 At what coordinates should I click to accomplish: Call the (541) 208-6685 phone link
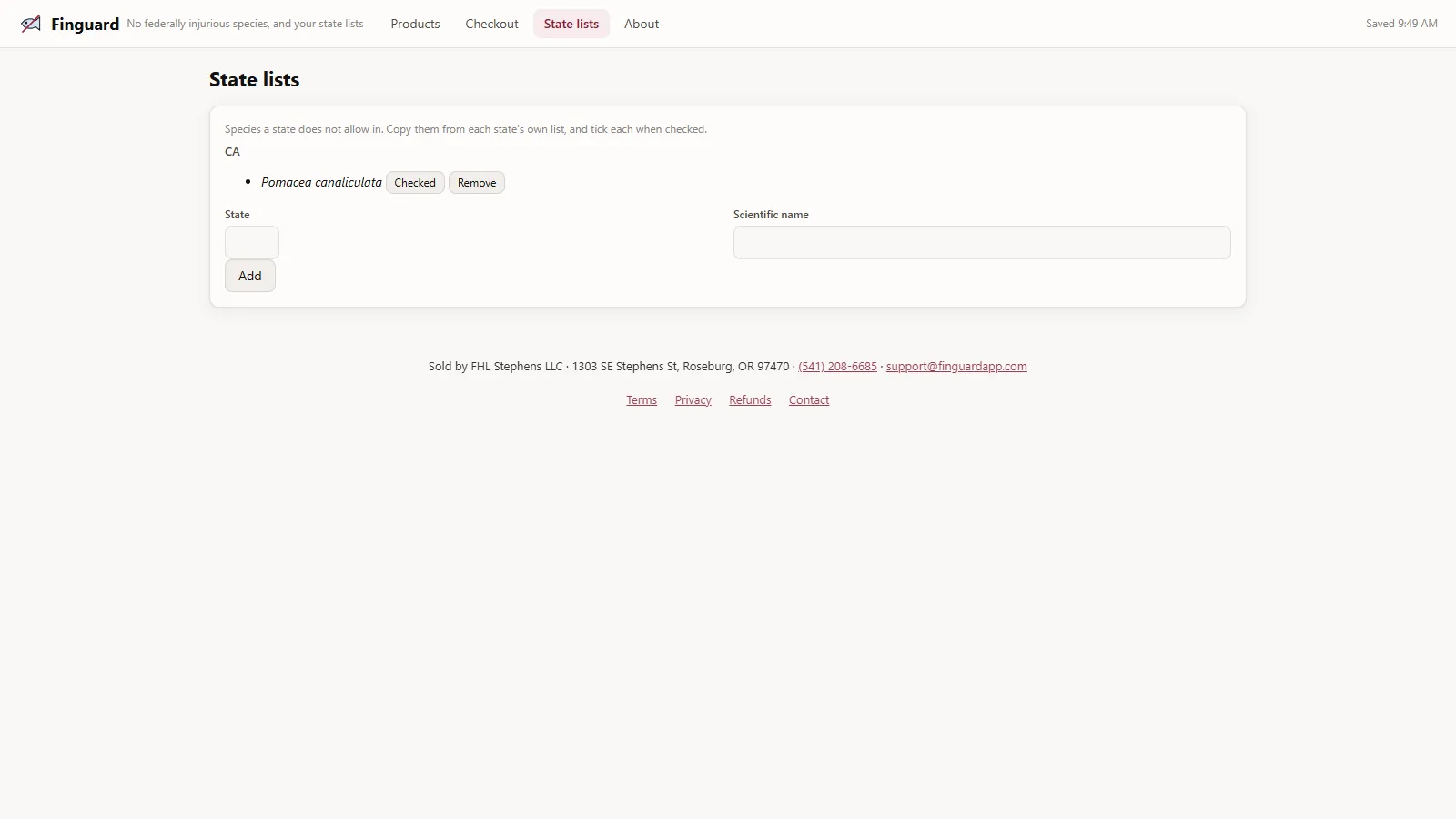click(x=837, y=367)
